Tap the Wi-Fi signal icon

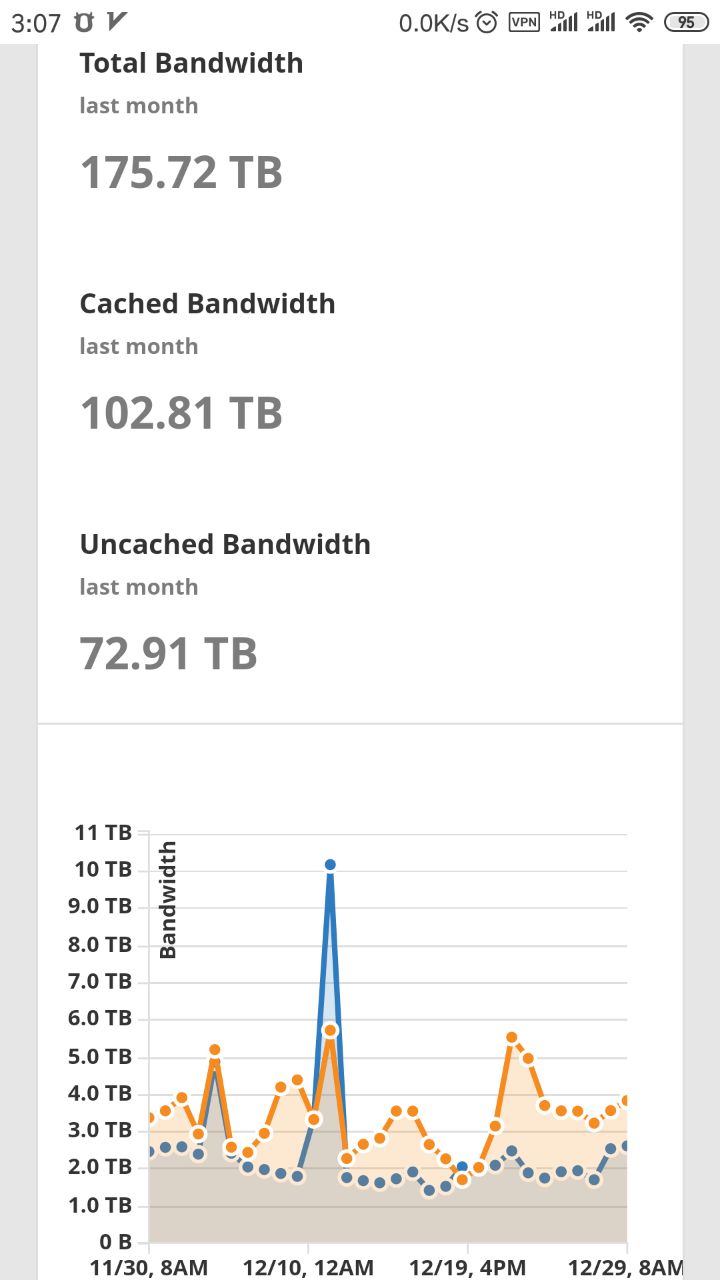638,22
